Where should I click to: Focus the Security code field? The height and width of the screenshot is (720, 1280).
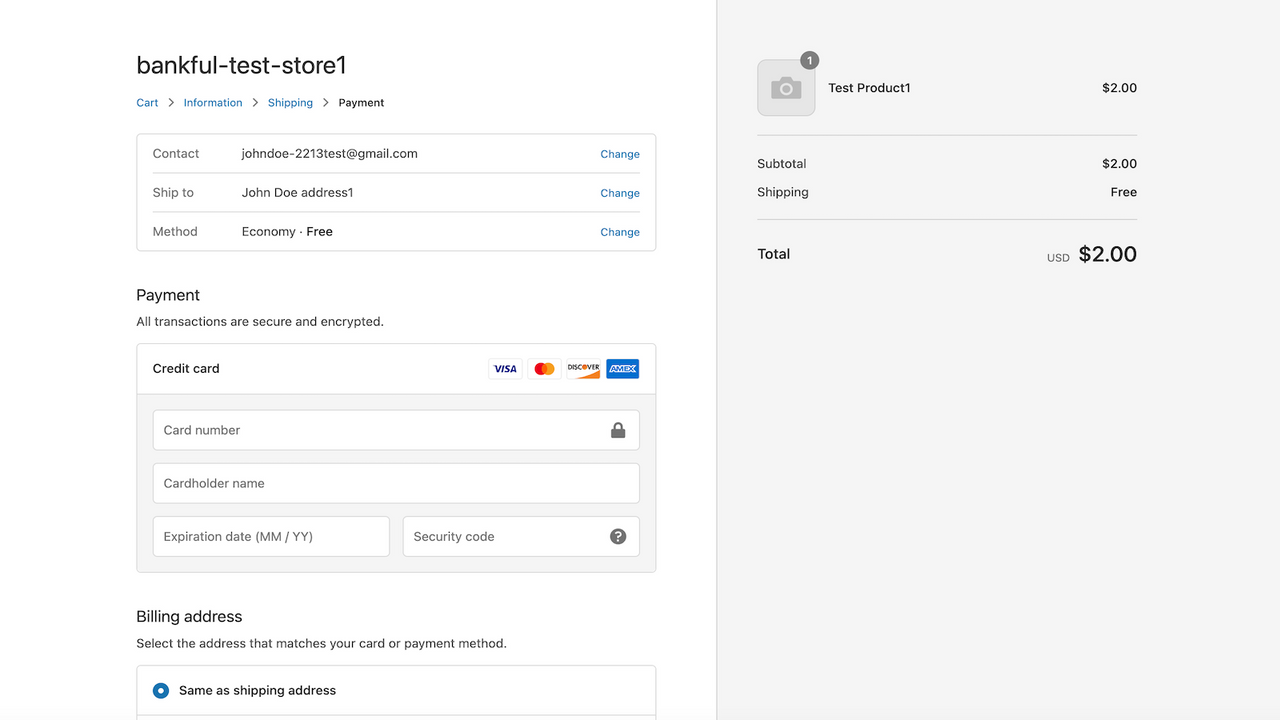pyautogui.click(x=521, y=536)
